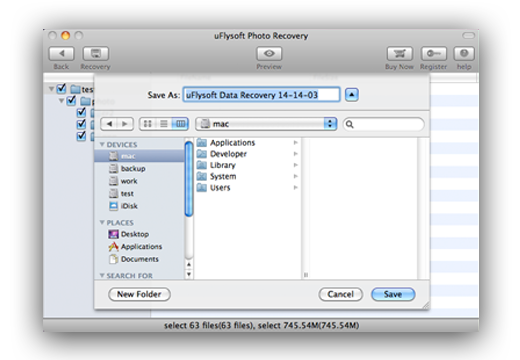Expand the Users folder row arrow
The height and width of the screenshot is (360, 520).
click(295, 188)
